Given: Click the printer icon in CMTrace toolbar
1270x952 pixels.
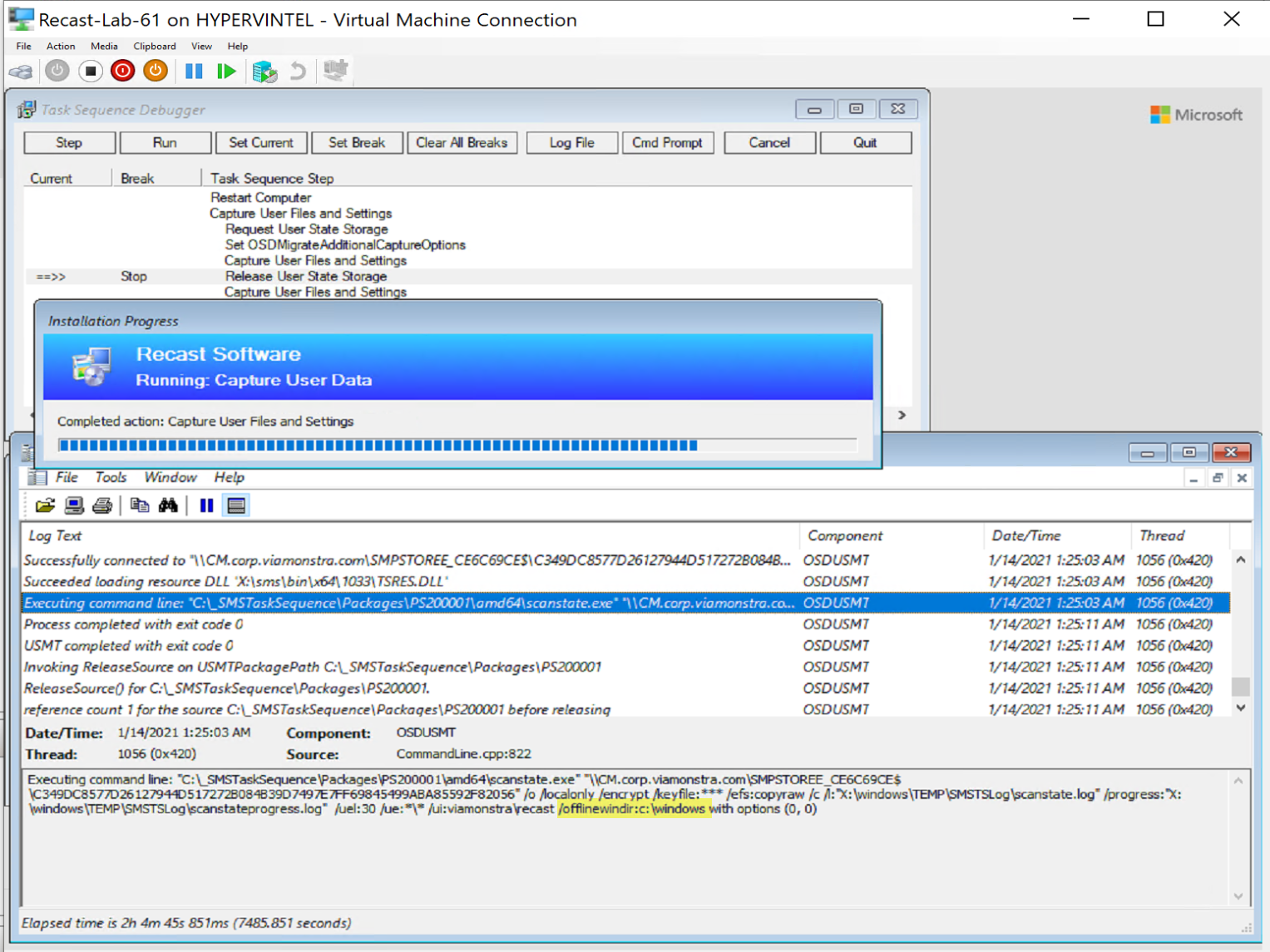Looking at the screenshot, I should (x=102, y=506).
